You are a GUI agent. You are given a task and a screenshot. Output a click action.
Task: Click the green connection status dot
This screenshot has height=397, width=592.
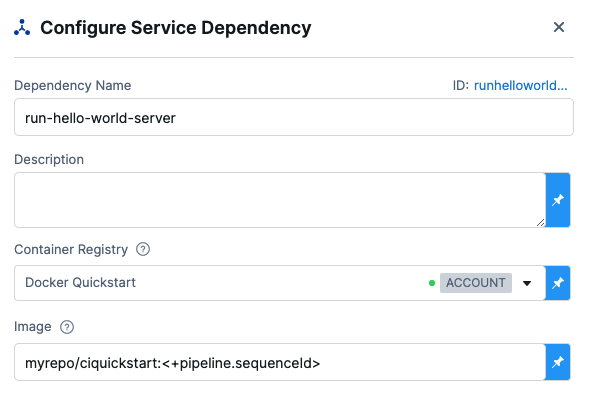pos(432,283)
